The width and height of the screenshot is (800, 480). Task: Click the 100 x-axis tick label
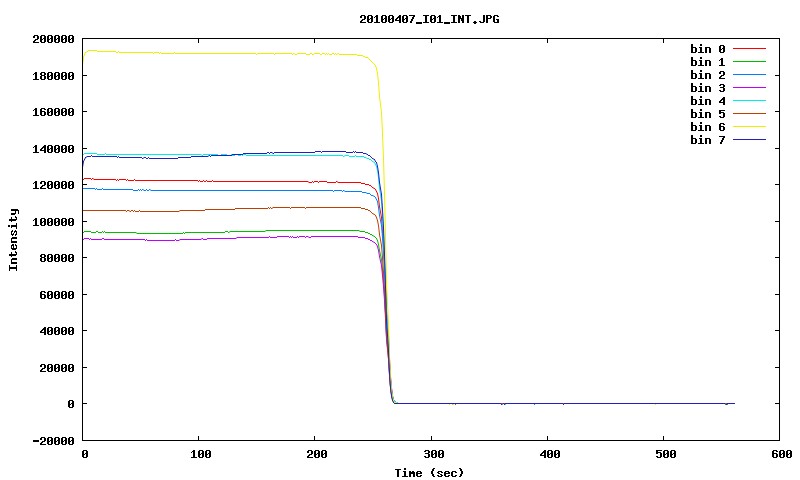(201, 454)
